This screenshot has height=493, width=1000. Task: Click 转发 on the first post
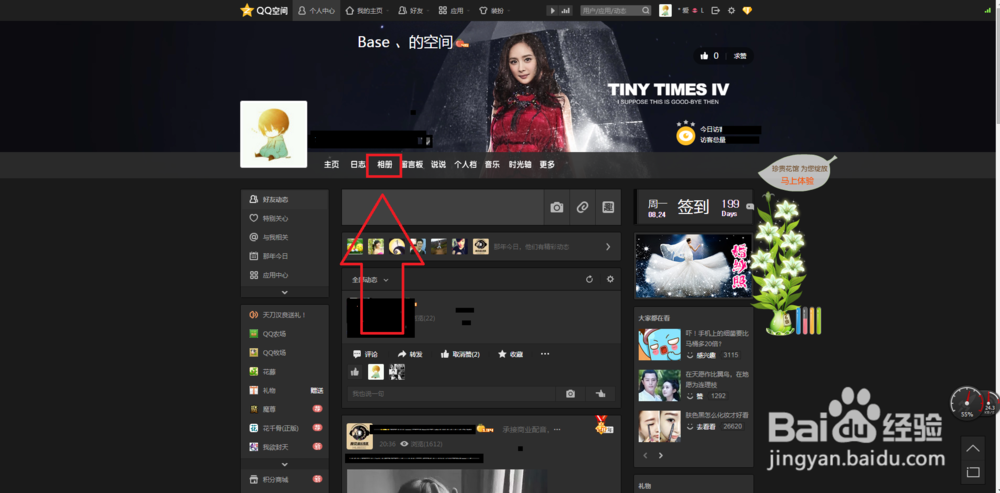[410, 354]
